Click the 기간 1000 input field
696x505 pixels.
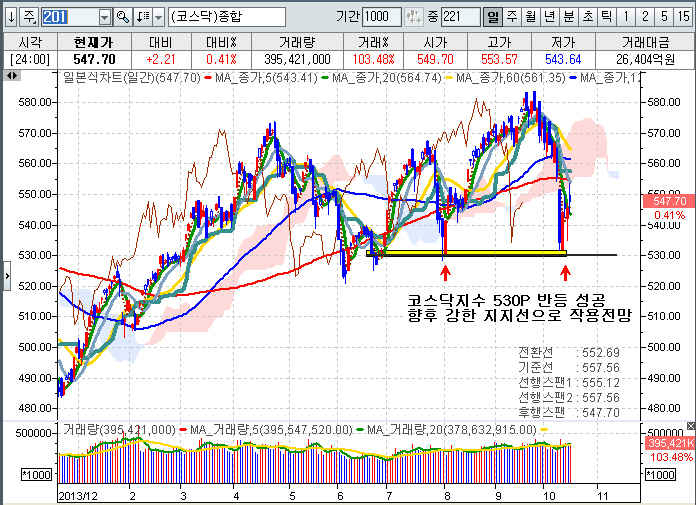click(381, 17)
